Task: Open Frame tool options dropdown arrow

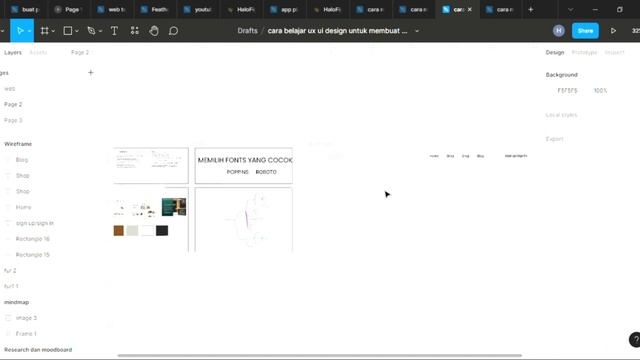Action: click(53, 31)
